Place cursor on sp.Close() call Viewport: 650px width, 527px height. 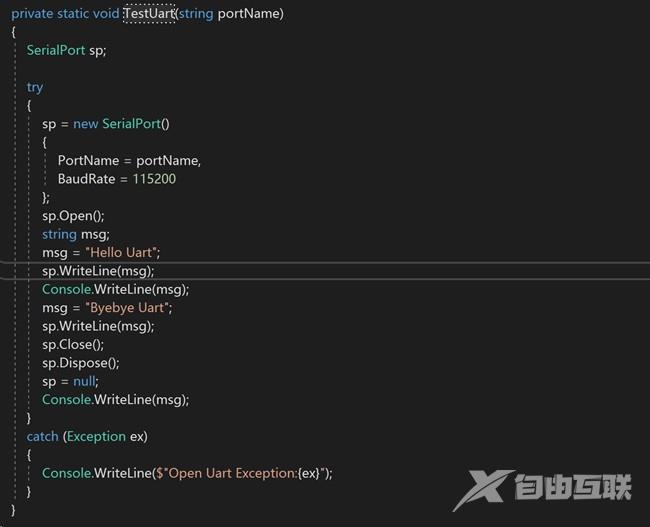point(73,344)
